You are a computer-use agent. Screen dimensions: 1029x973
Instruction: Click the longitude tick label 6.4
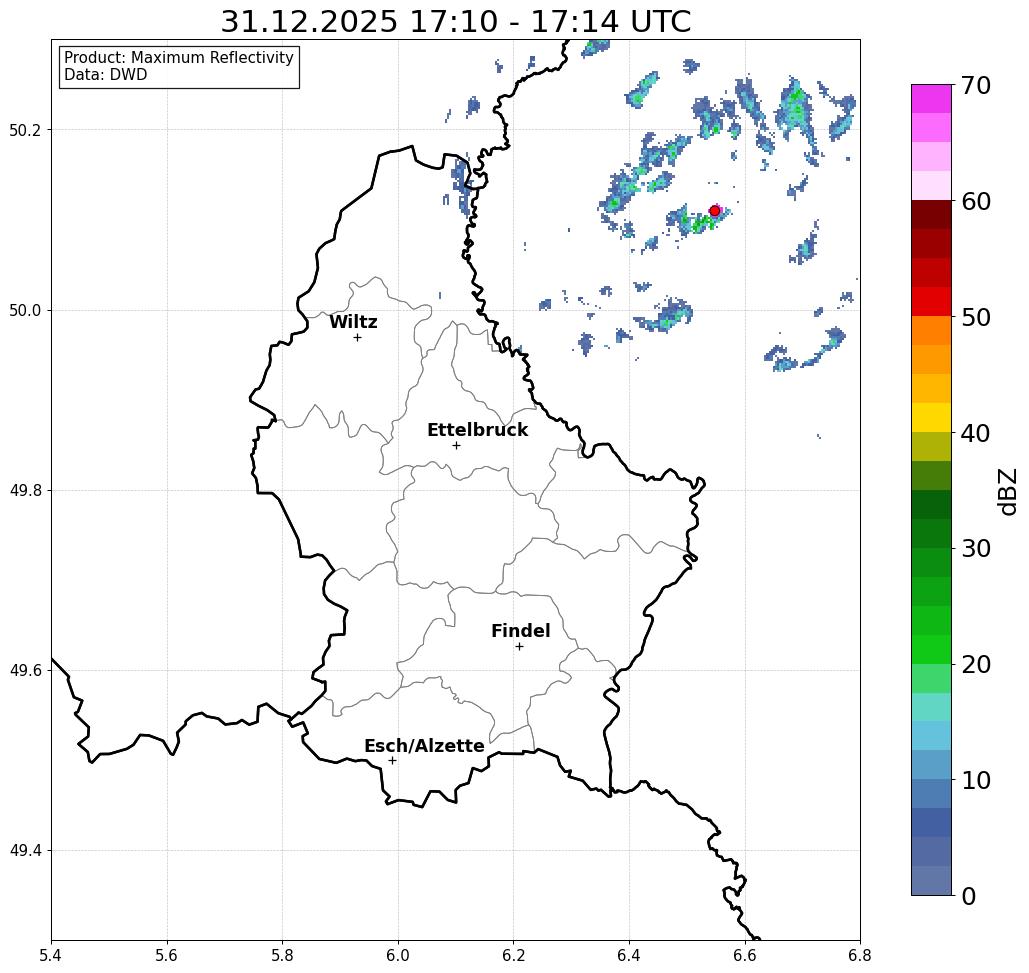click(x=629, y=955)
